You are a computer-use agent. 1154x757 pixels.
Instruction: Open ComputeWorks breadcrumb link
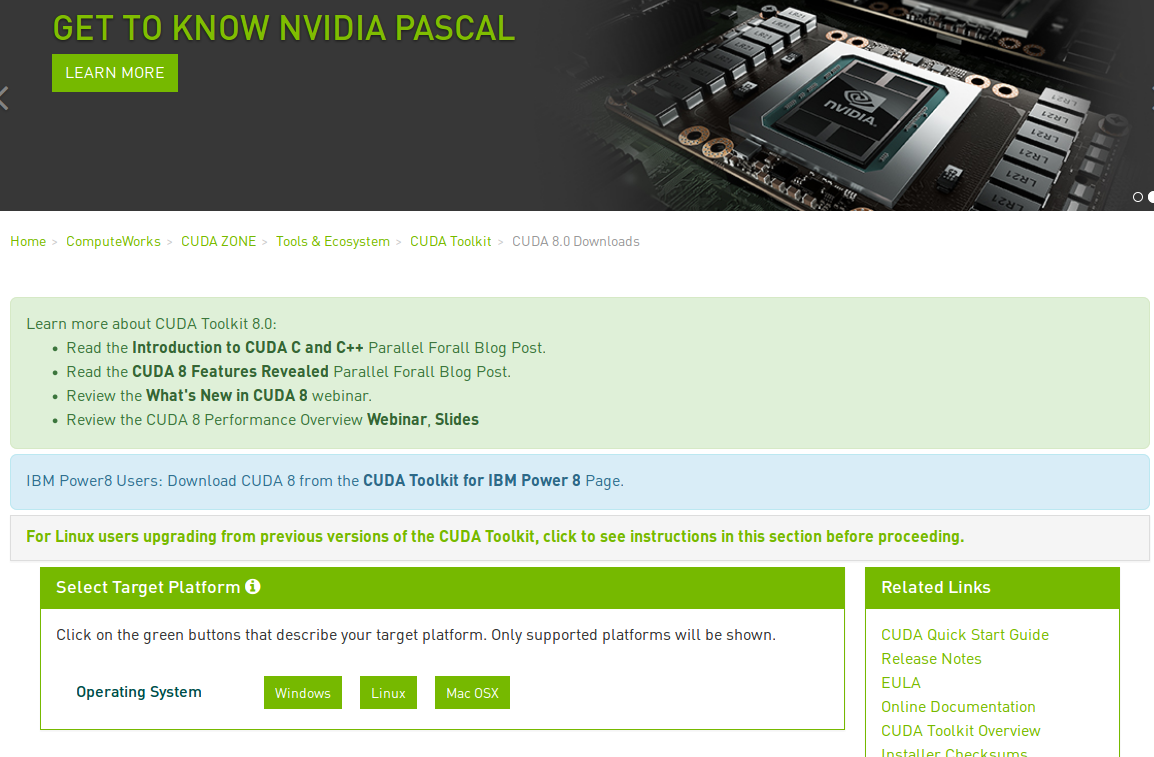113,241
